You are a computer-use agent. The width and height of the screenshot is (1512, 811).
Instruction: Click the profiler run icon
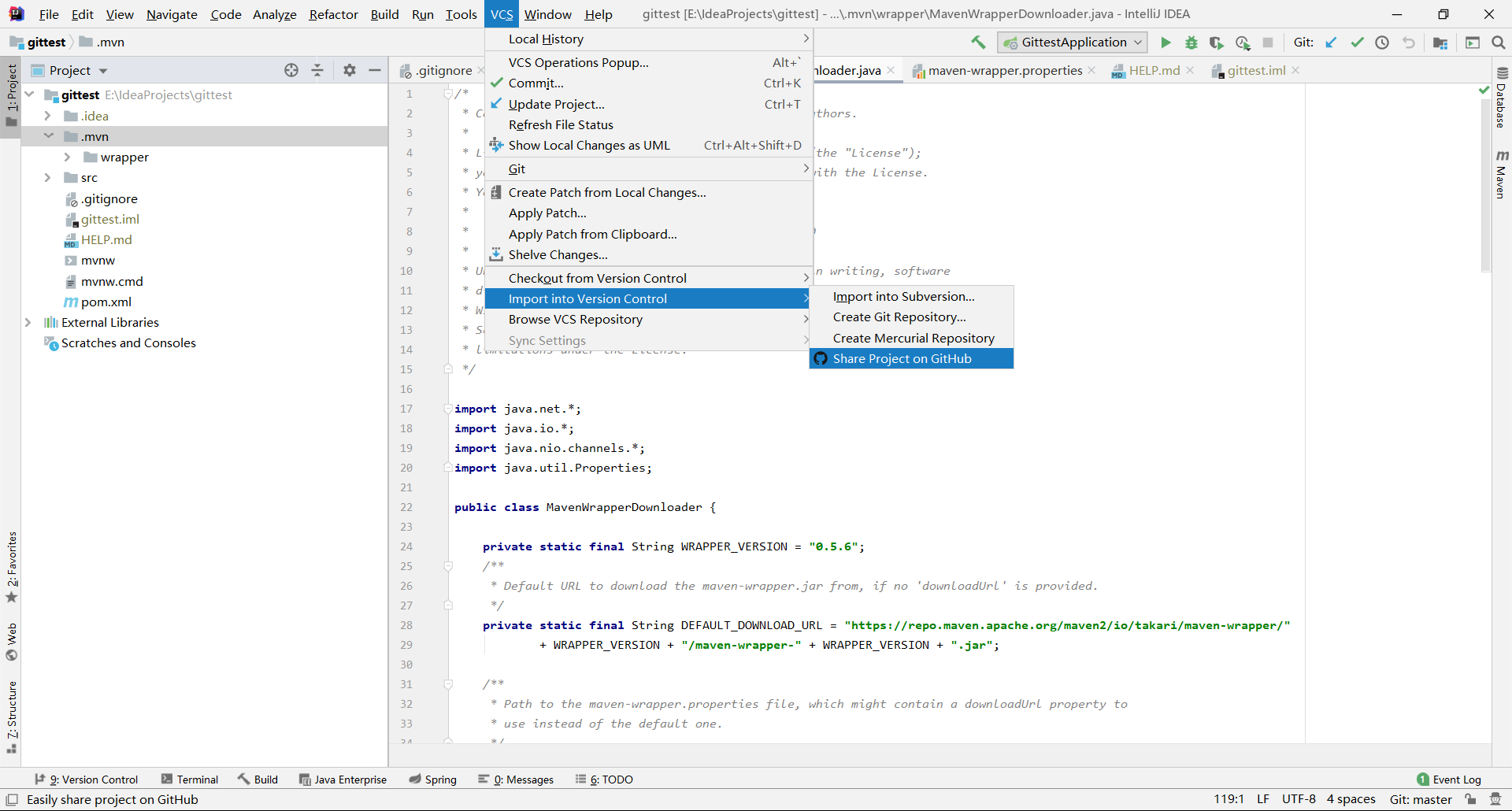click(1243, 43)
